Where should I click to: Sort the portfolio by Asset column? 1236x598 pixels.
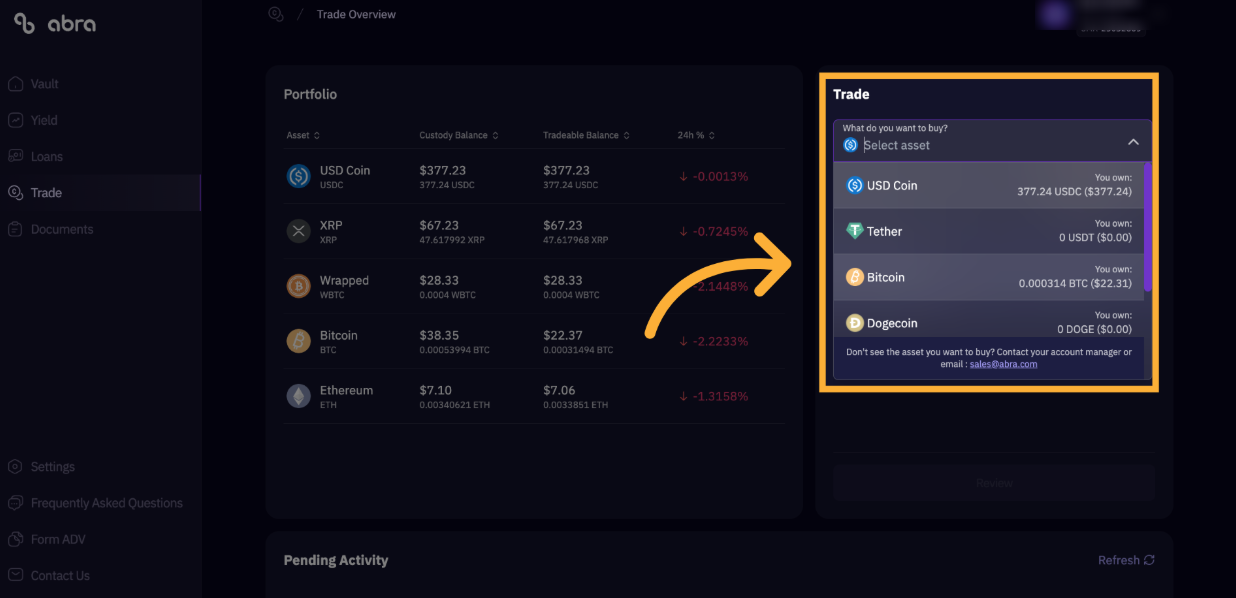tap(303, 135)
